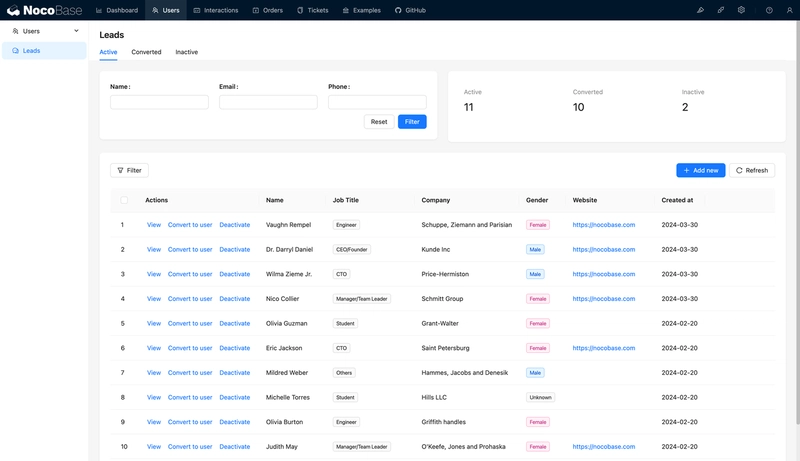The image size is (800, 461).
Task: Click Convert to user for Vaughn Rempel
Action: coord(190,225)
